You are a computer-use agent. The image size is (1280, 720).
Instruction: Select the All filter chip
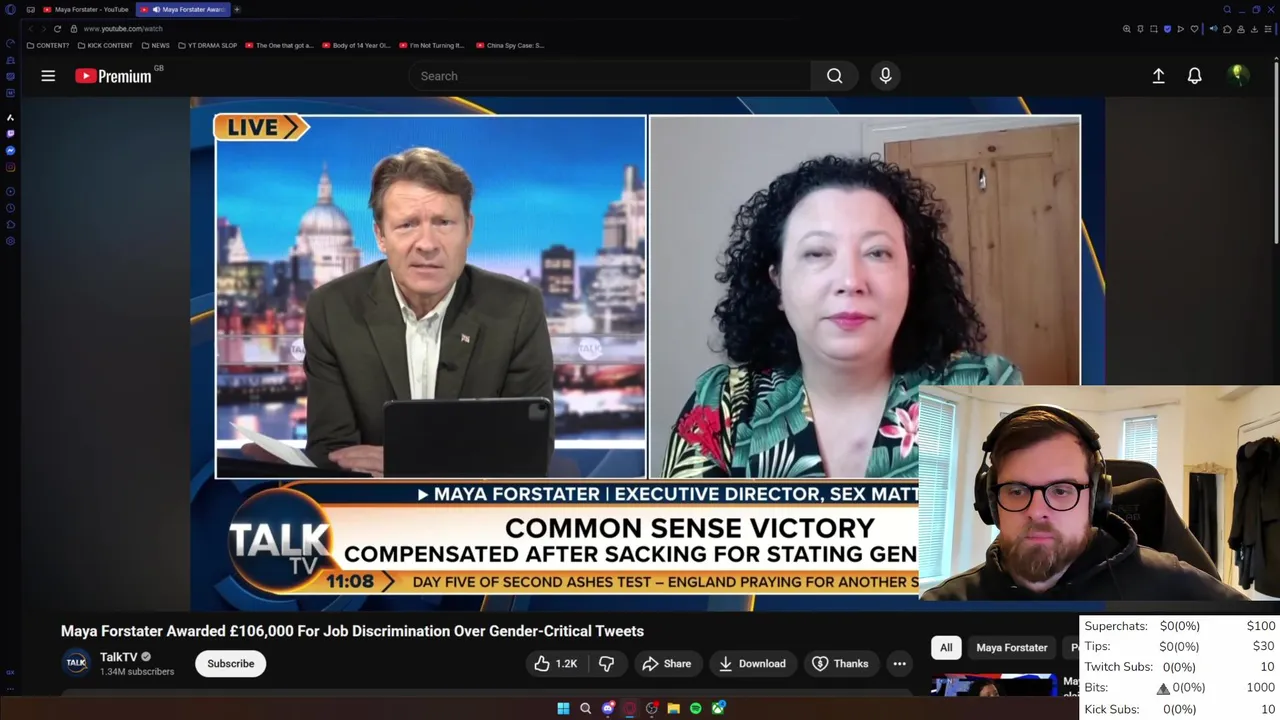(x=946, y=647)
